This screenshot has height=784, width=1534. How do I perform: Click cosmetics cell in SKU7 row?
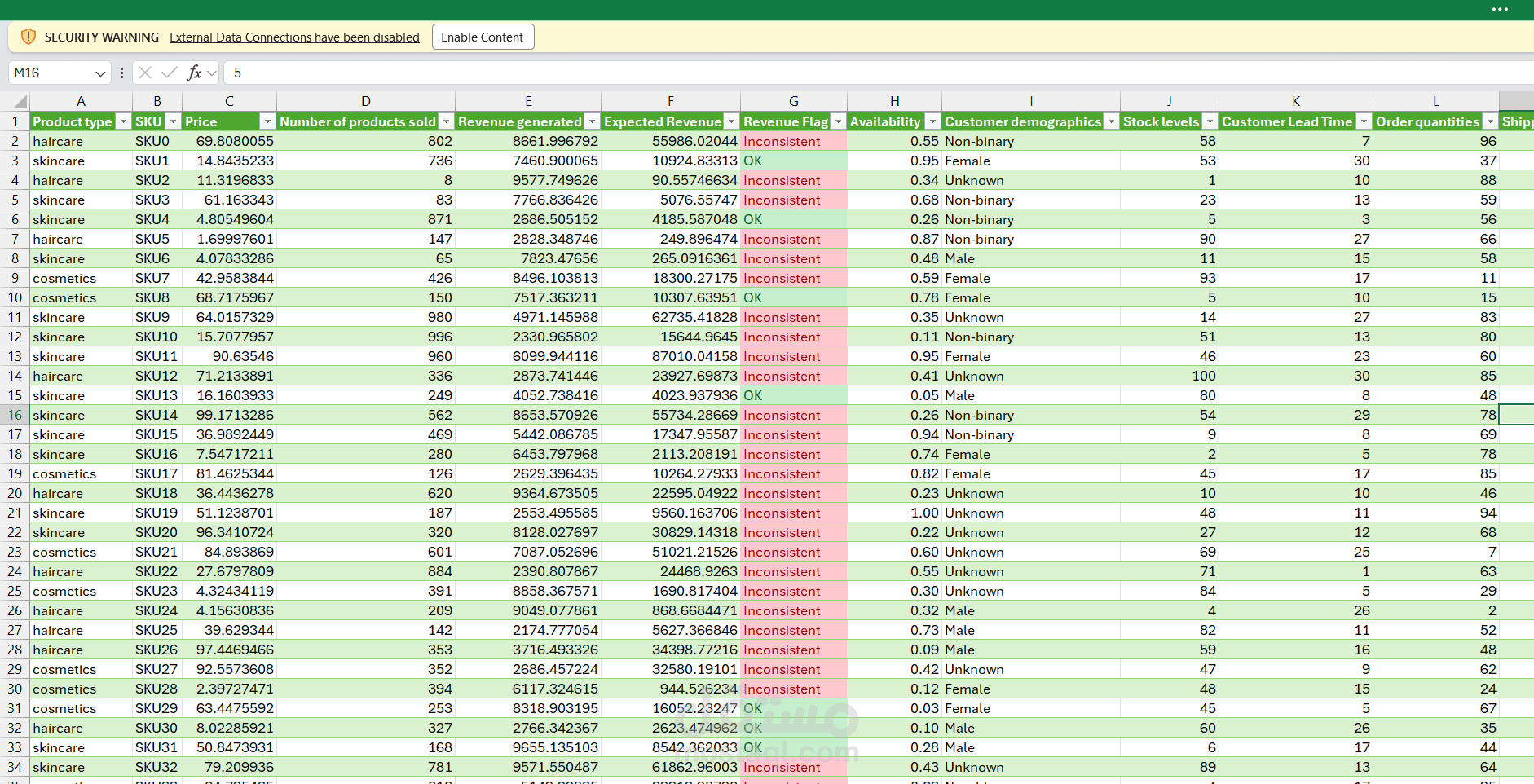tap(82, 278)
